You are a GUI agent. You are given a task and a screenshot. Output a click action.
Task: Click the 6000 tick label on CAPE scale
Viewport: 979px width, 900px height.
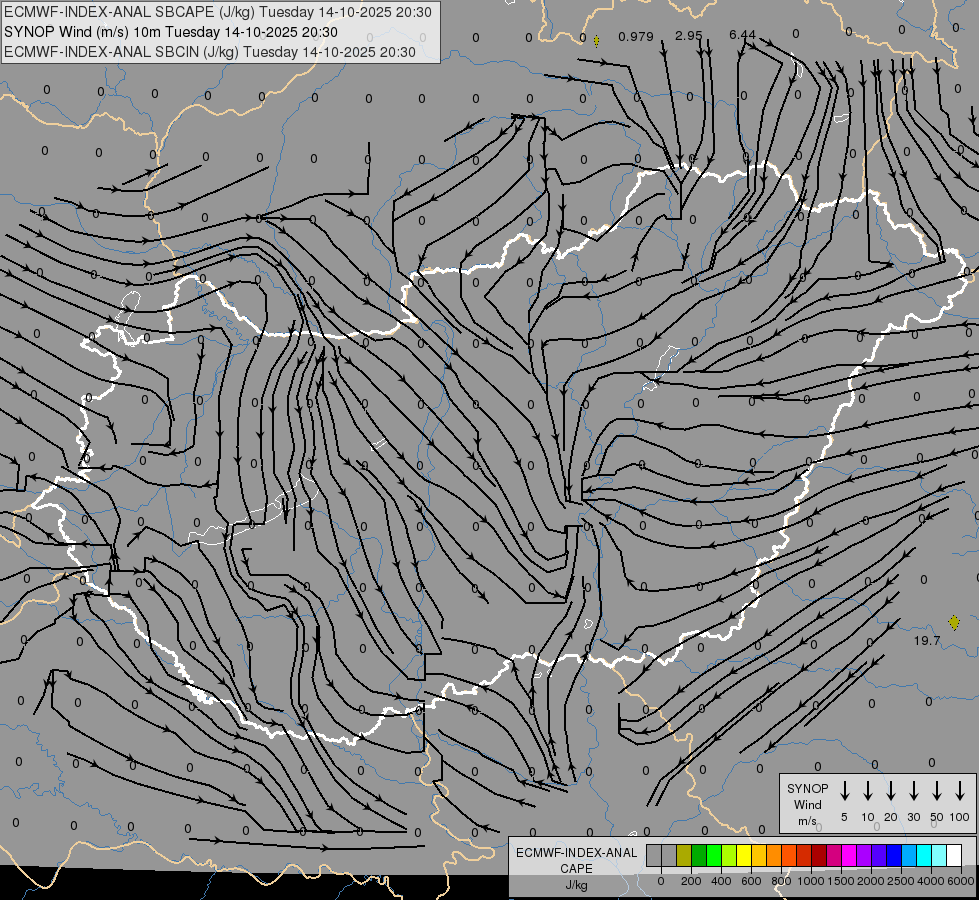(961, 881)
